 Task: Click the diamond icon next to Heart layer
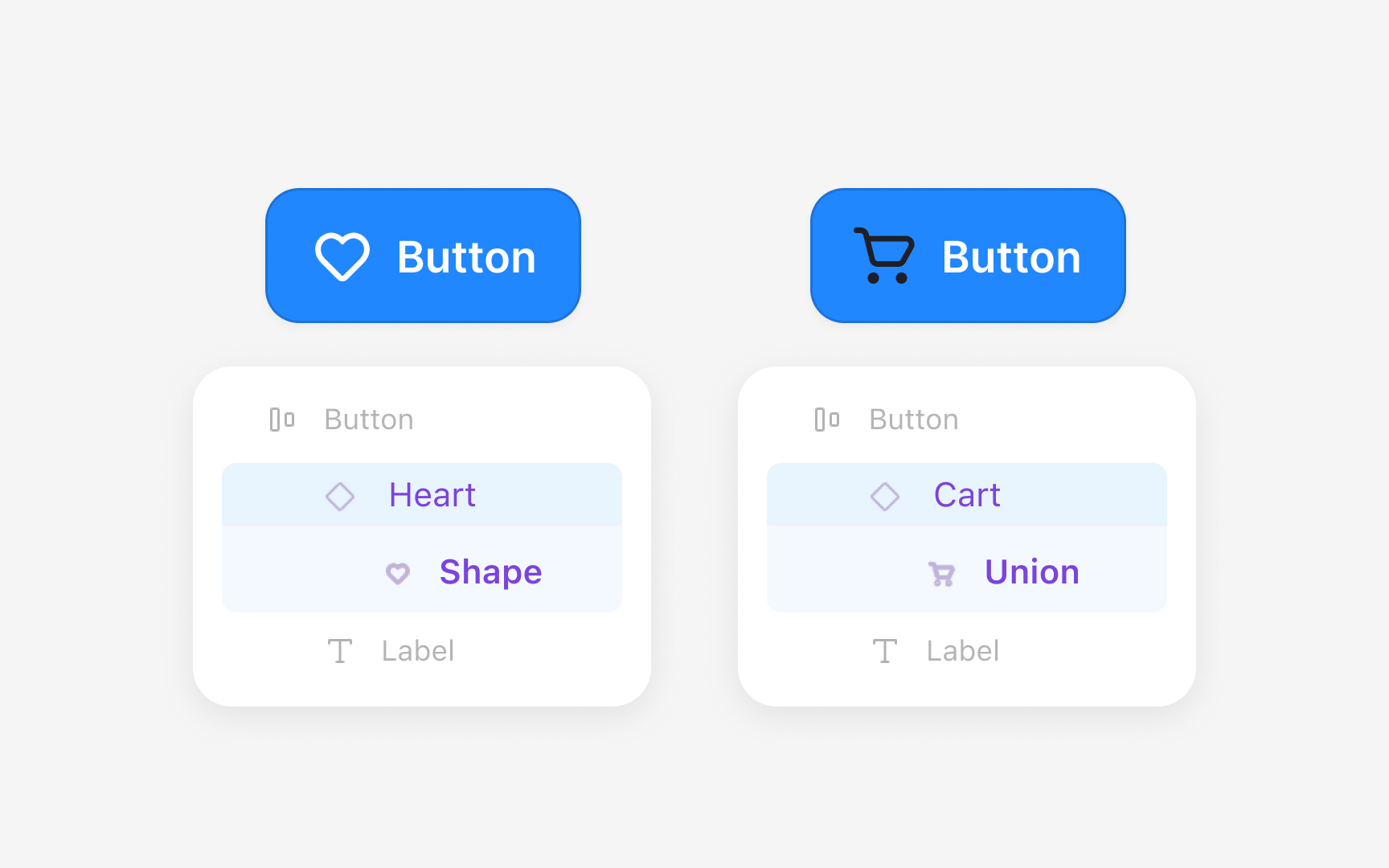(x=340, y=497)
